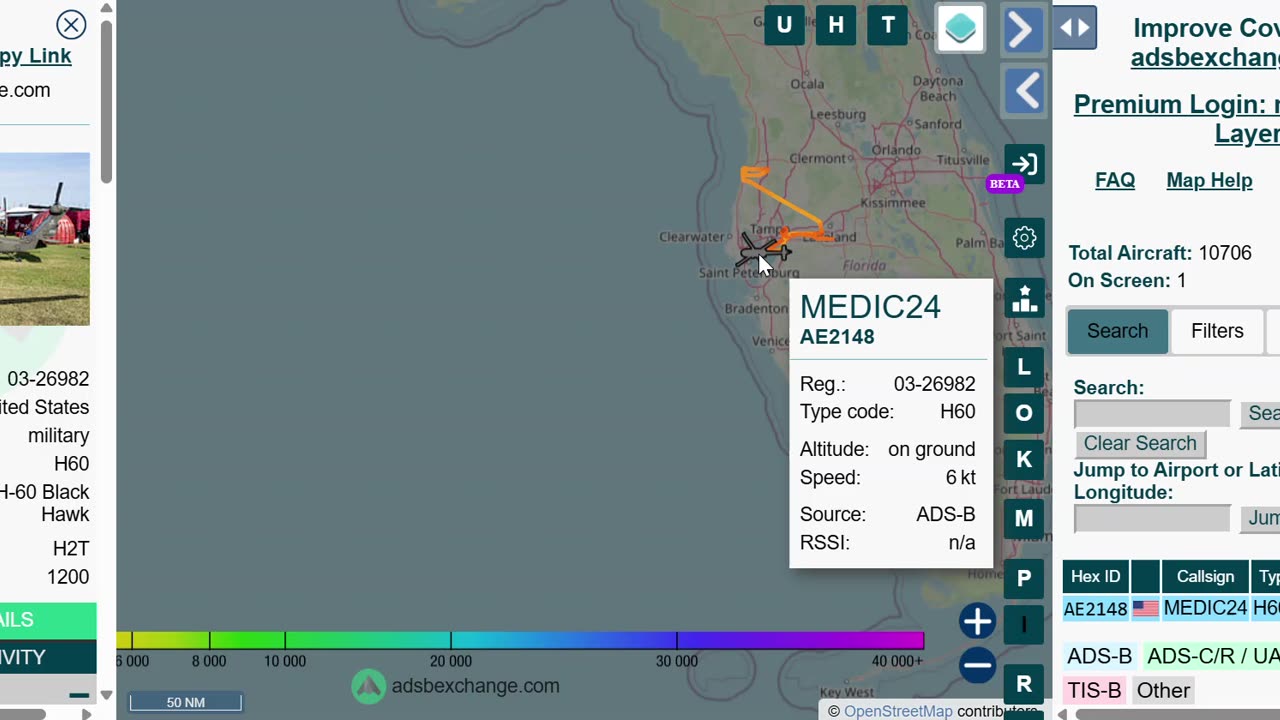1280x720 pixels.
Task: Toggle the T map button
Action: coord(888,25)
